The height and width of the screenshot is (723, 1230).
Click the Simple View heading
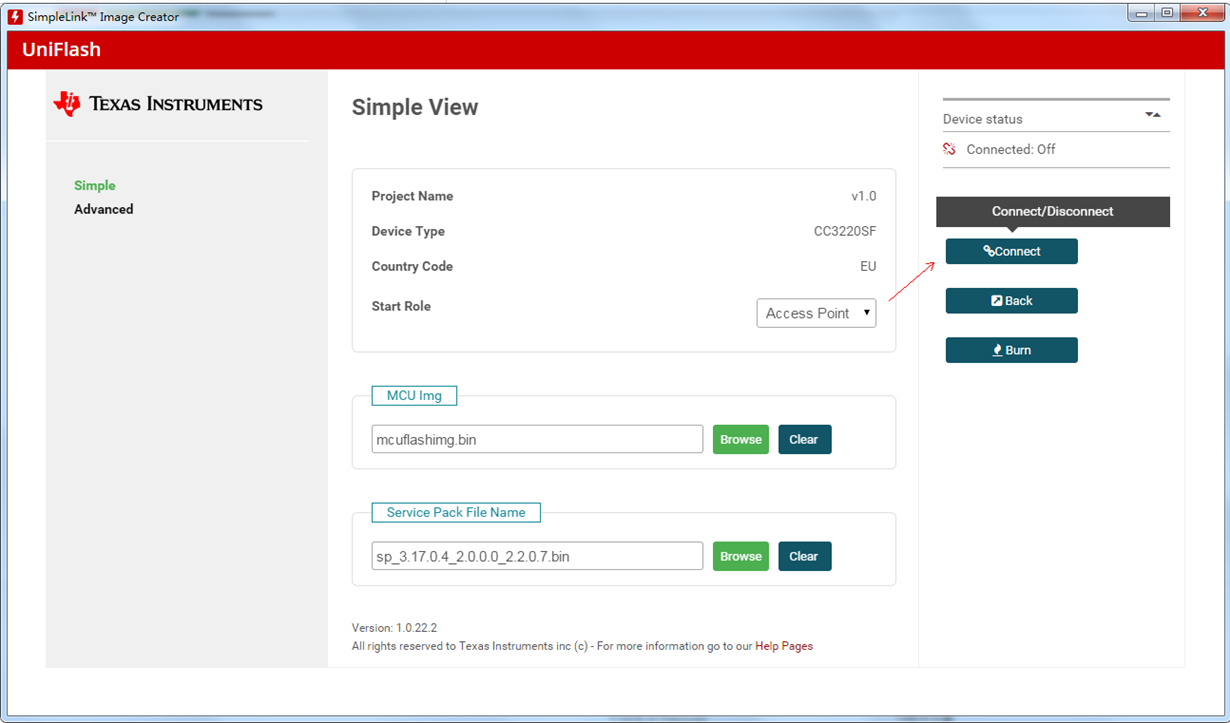click(x=415, y=107)
